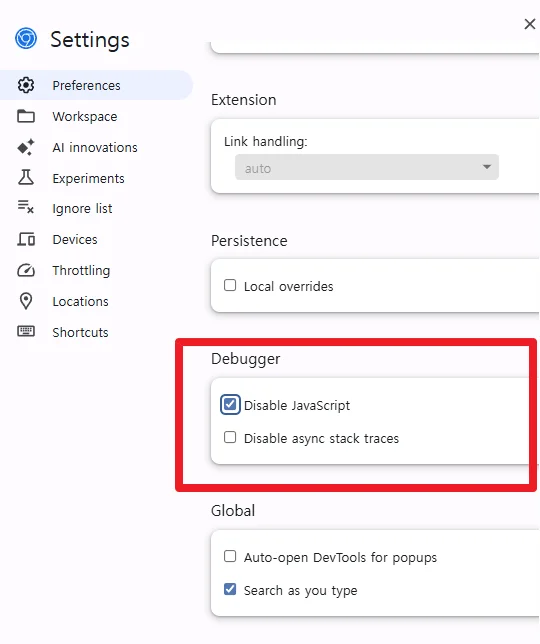Open the Link handling auto dropdown

tap(367, 167)
